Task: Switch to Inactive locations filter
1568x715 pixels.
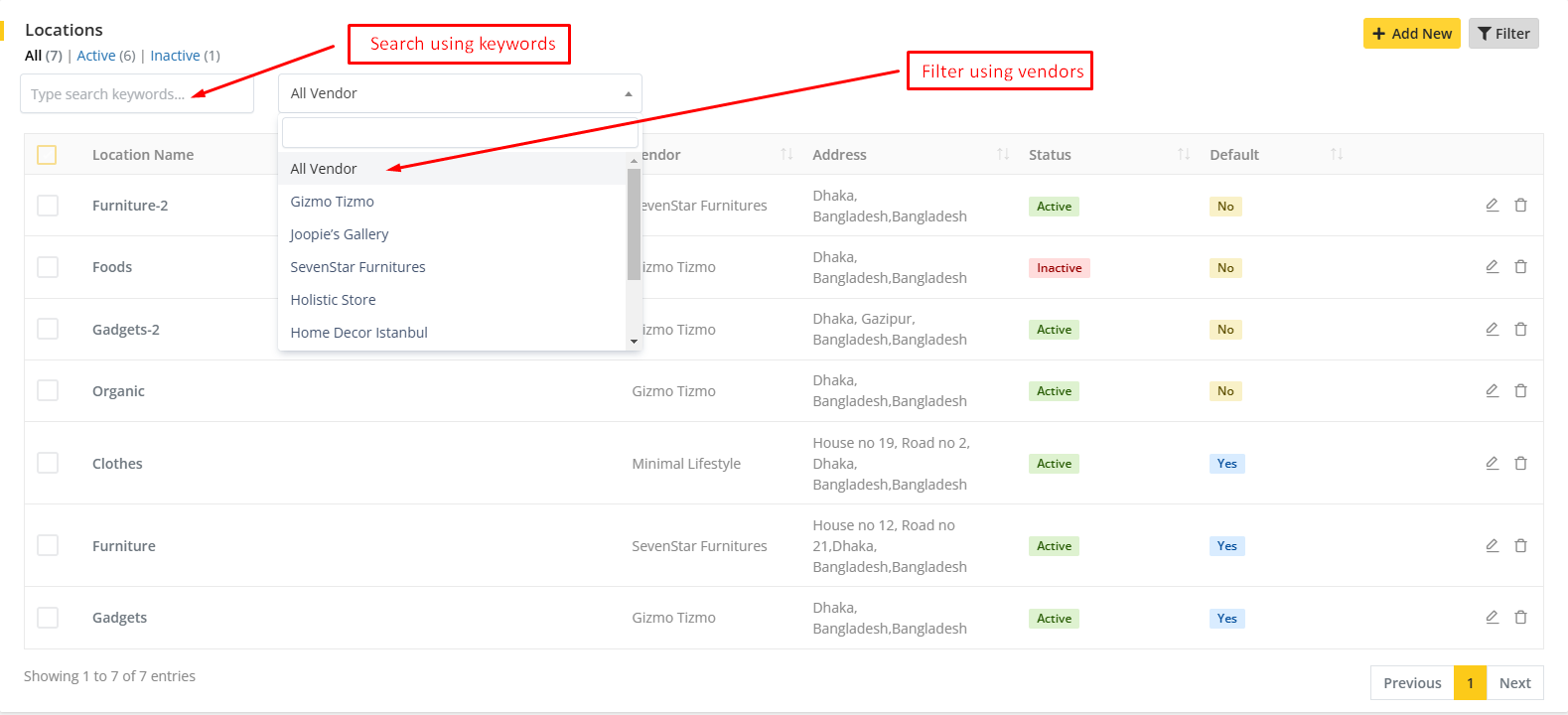Action: 175,56
